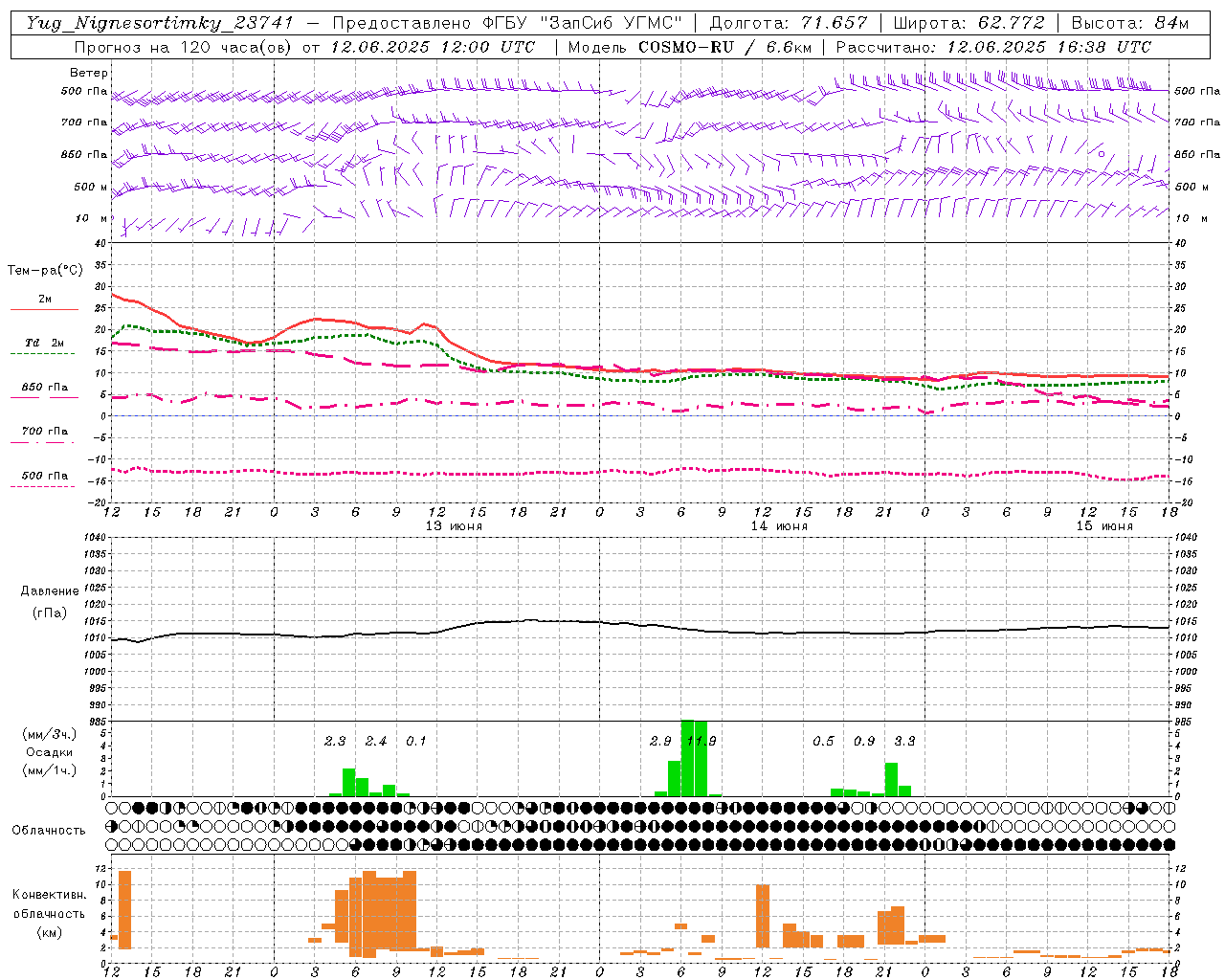Click the (гПа) unit under Давление
The image size is (1225, 980).
pos(50,613)
